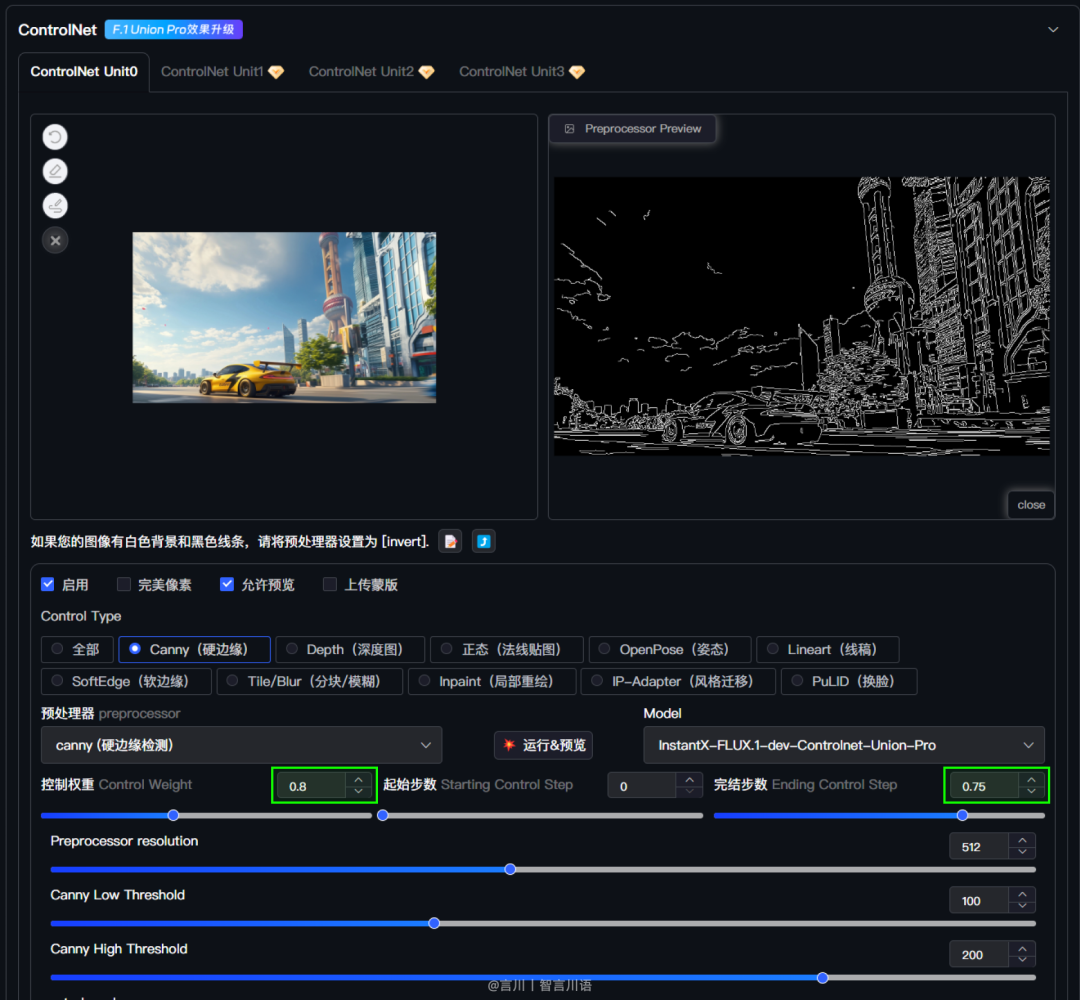Screen dimensions: 1080x1000
Task: Click the close button on the preview panel
Action: coord(1031,504)
